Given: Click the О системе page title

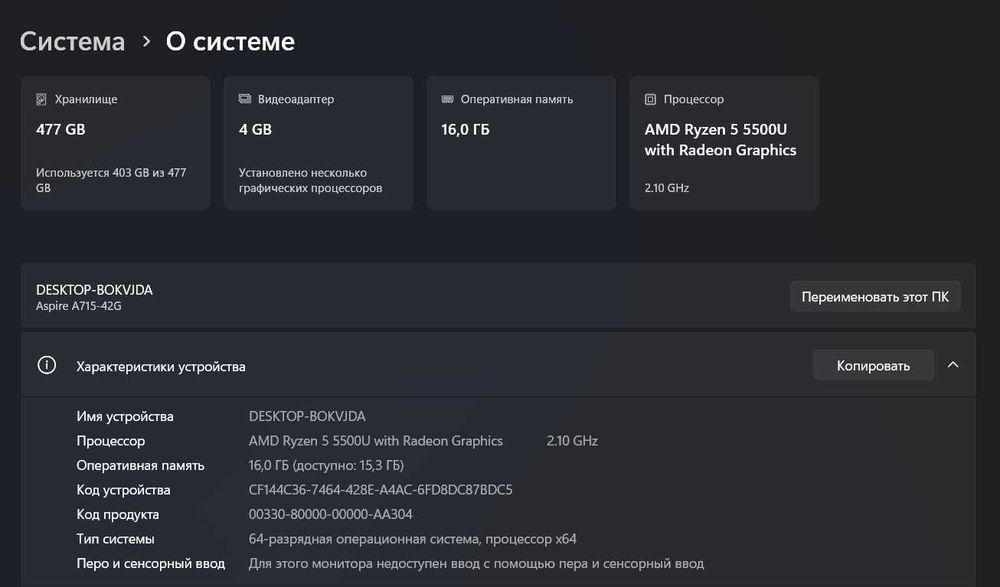Looking at the screenshot, I should (230, 42).
